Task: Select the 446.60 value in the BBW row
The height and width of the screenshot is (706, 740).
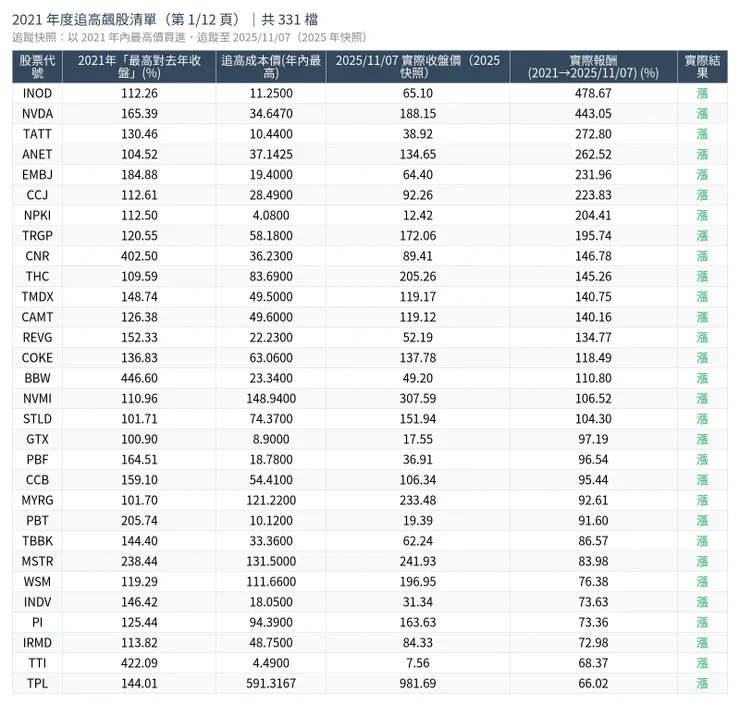Action: tap(139, 378)
